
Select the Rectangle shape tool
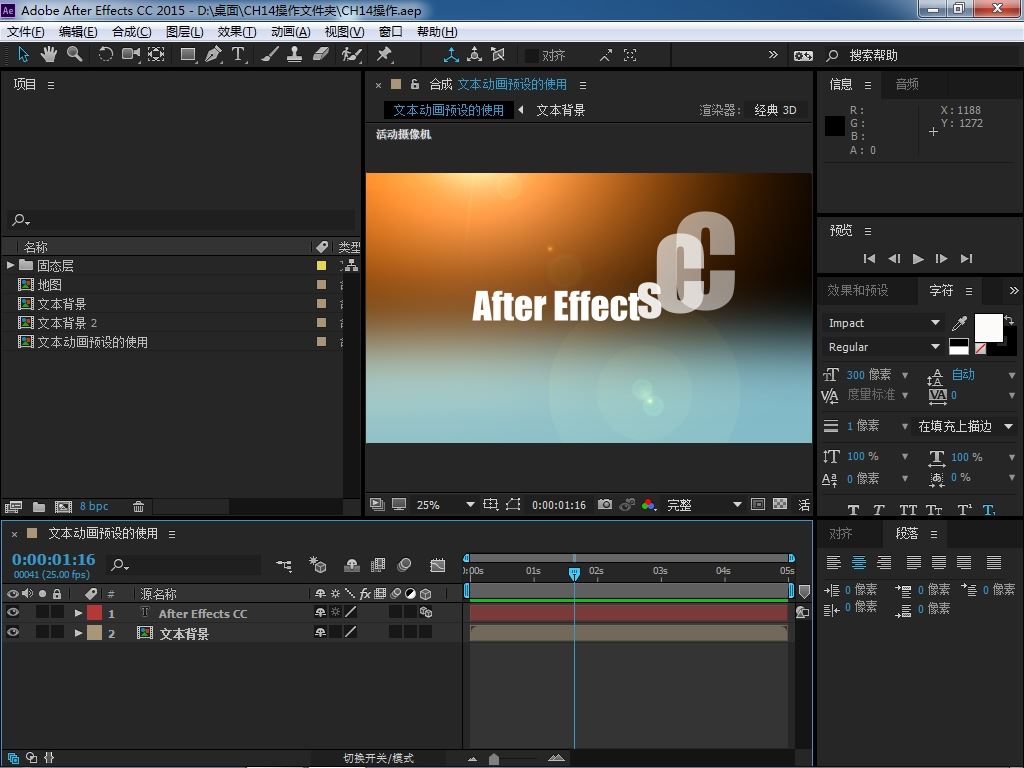[x=188, y=54]
